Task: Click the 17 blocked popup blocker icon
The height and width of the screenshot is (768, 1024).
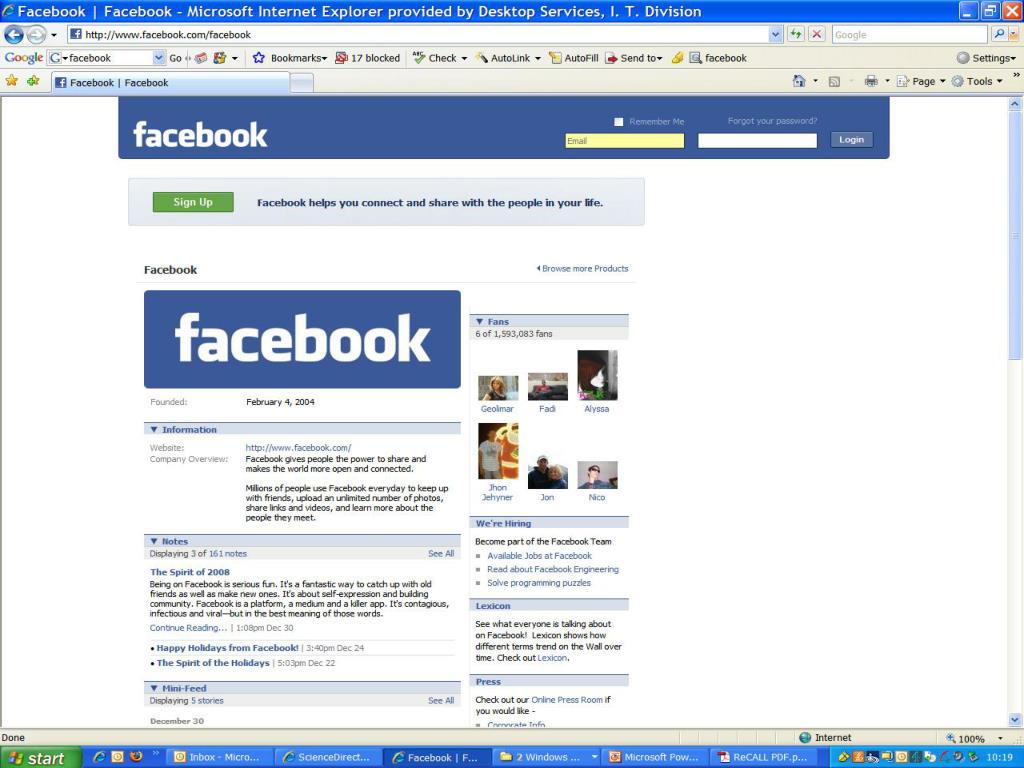Action: (367, 58)
